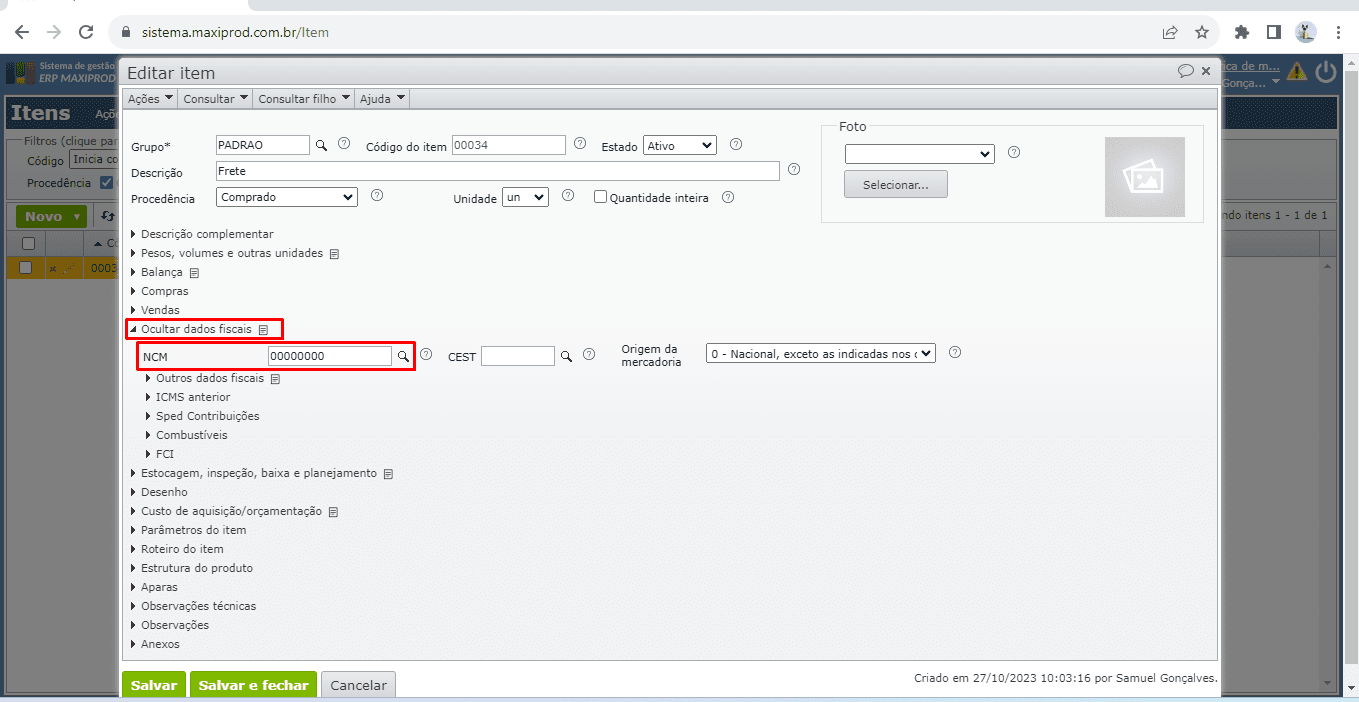Viewport: 1359px width, 702px height.
Task: Click the note icon beside Balança
Action: pos(195,273)
